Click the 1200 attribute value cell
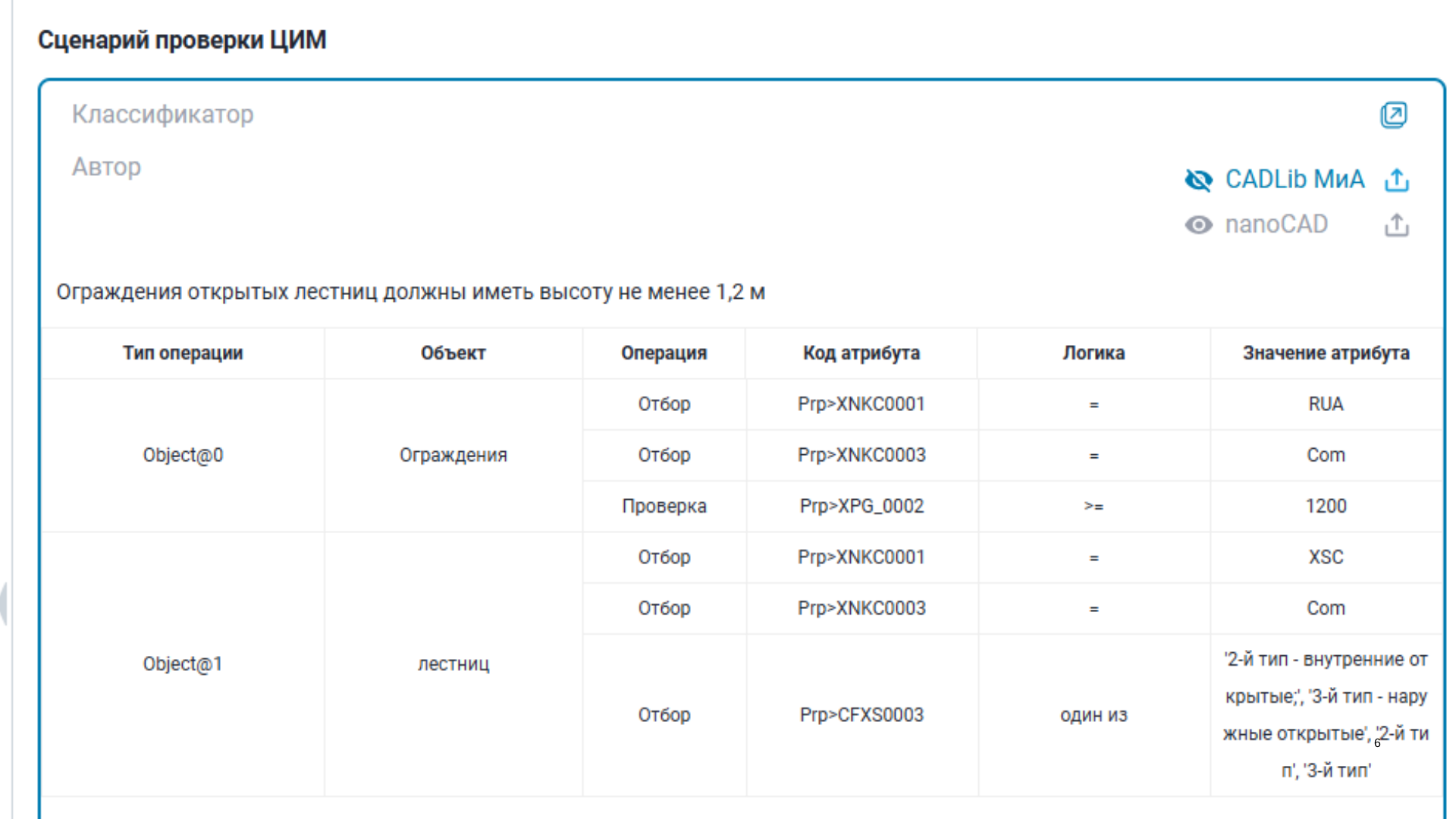The height and width of the screenshot is (819, 1456). pyautogui.click(x=1326, y=507)
